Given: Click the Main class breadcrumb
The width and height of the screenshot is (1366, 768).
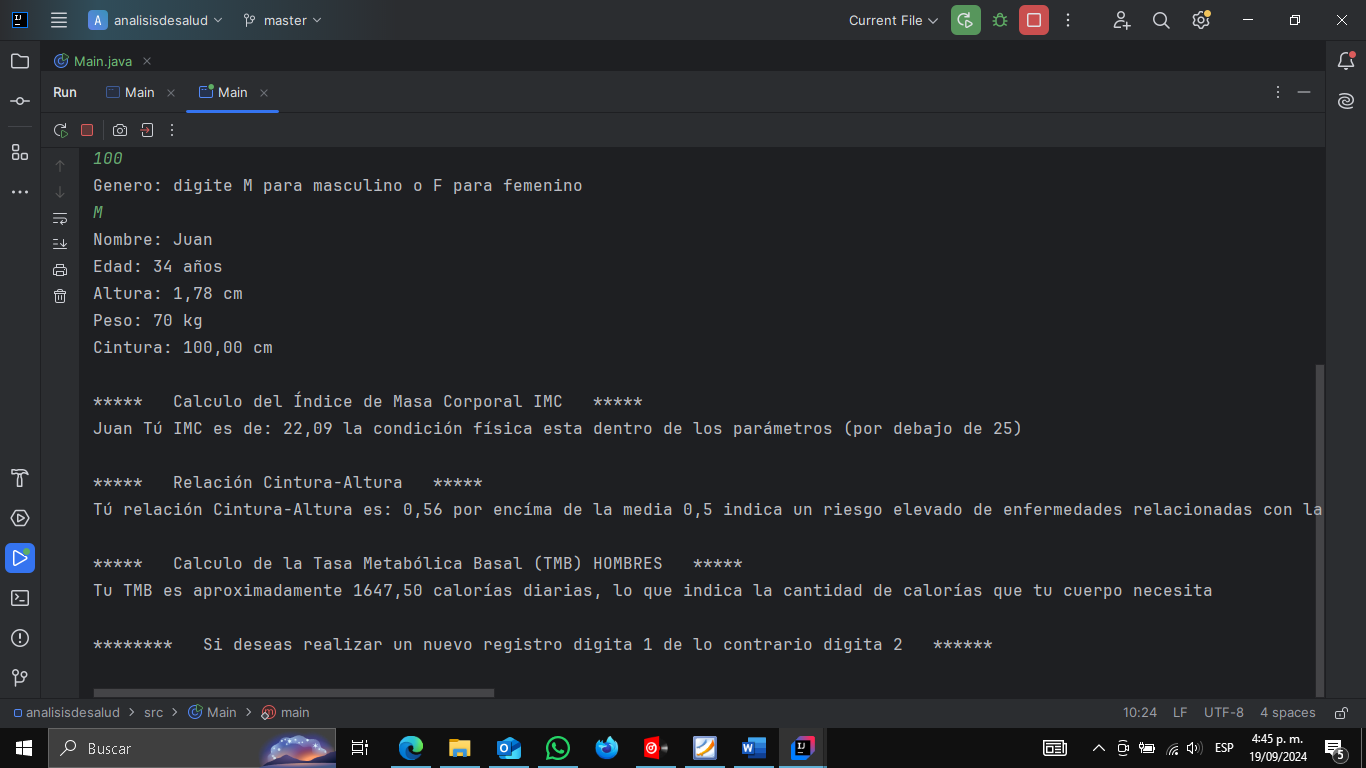Looking at the screenshot, I should pyautogui.click(x=212, y=713).
